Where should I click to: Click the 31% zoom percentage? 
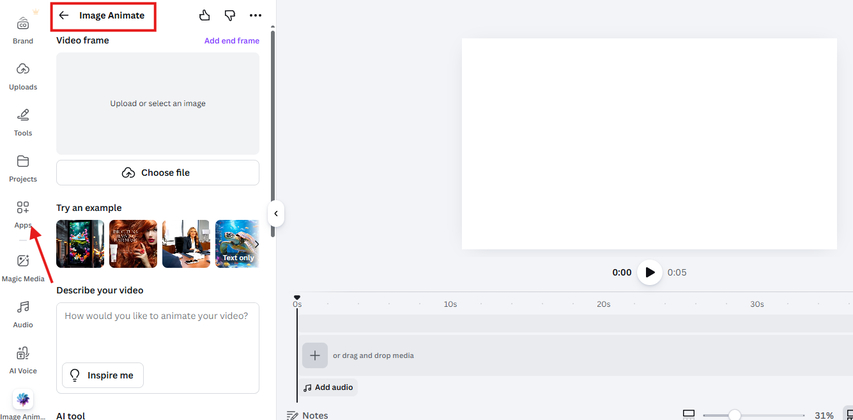824,416
